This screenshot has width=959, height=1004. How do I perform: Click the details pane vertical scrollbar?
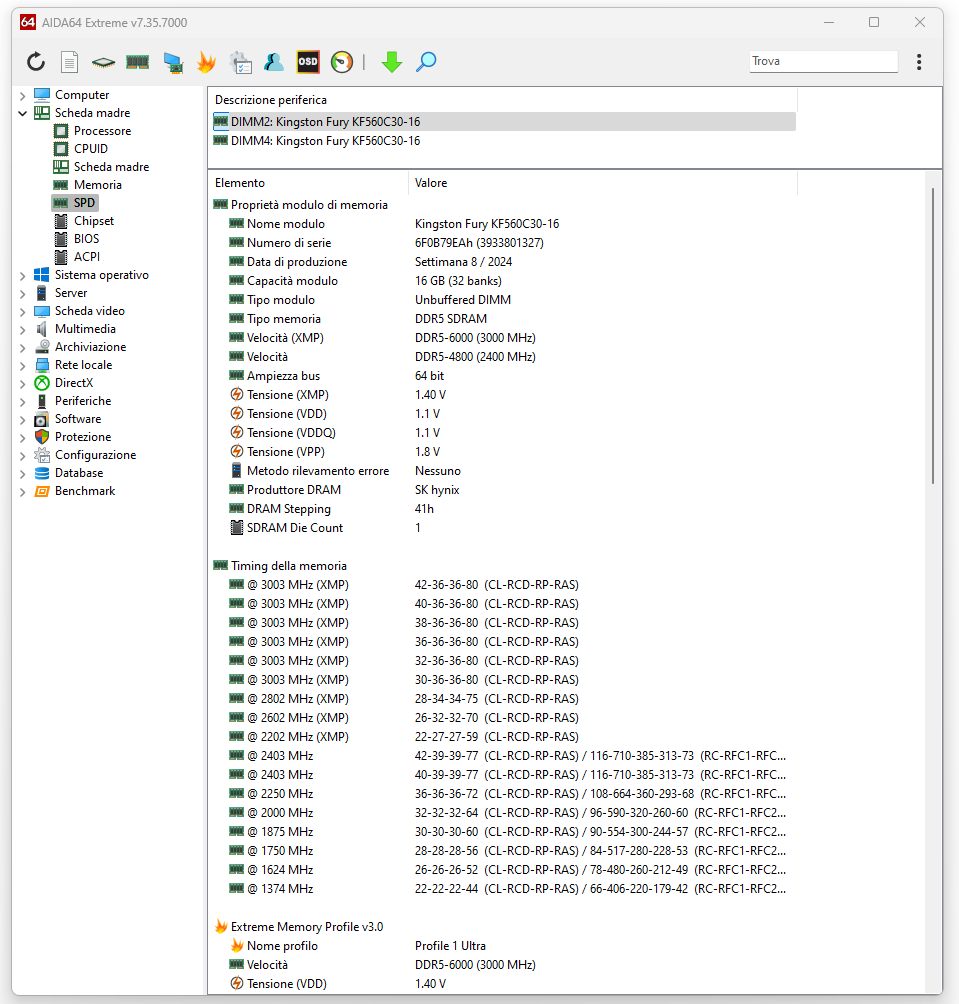click(933, 336)
